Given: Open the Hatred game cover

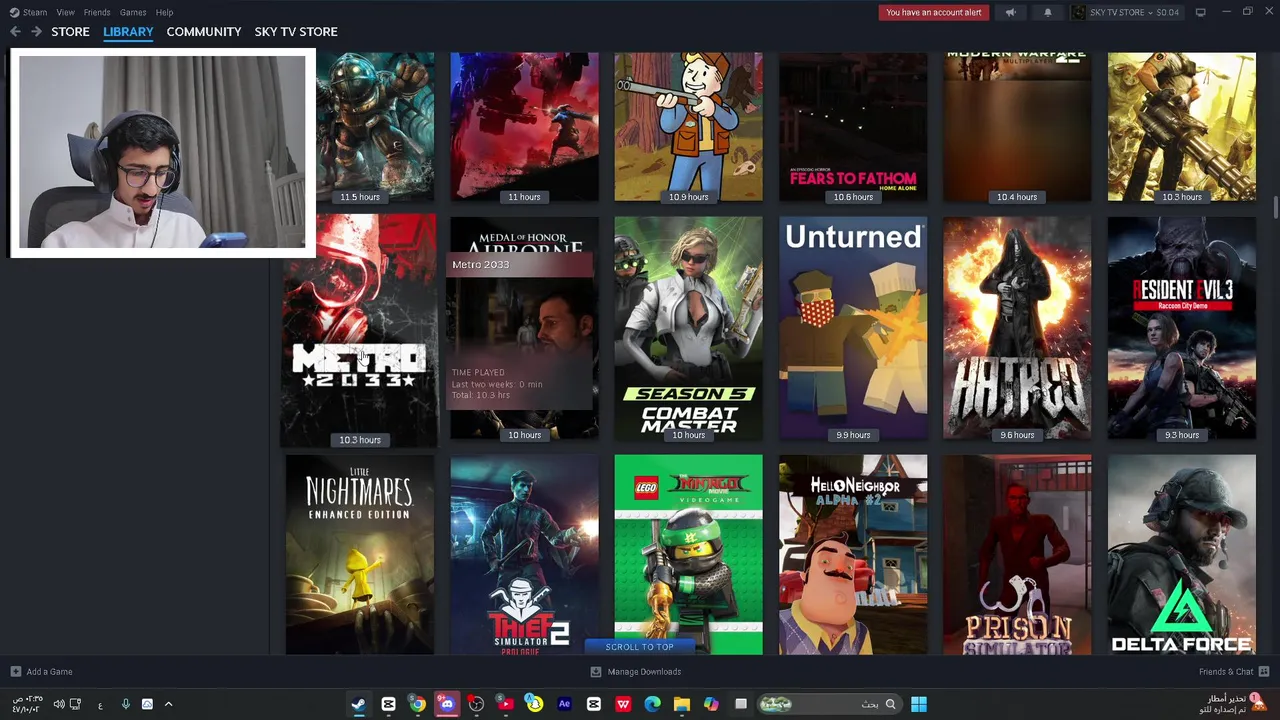Looking at the screenshot, I should click(x=1017, y=328).
